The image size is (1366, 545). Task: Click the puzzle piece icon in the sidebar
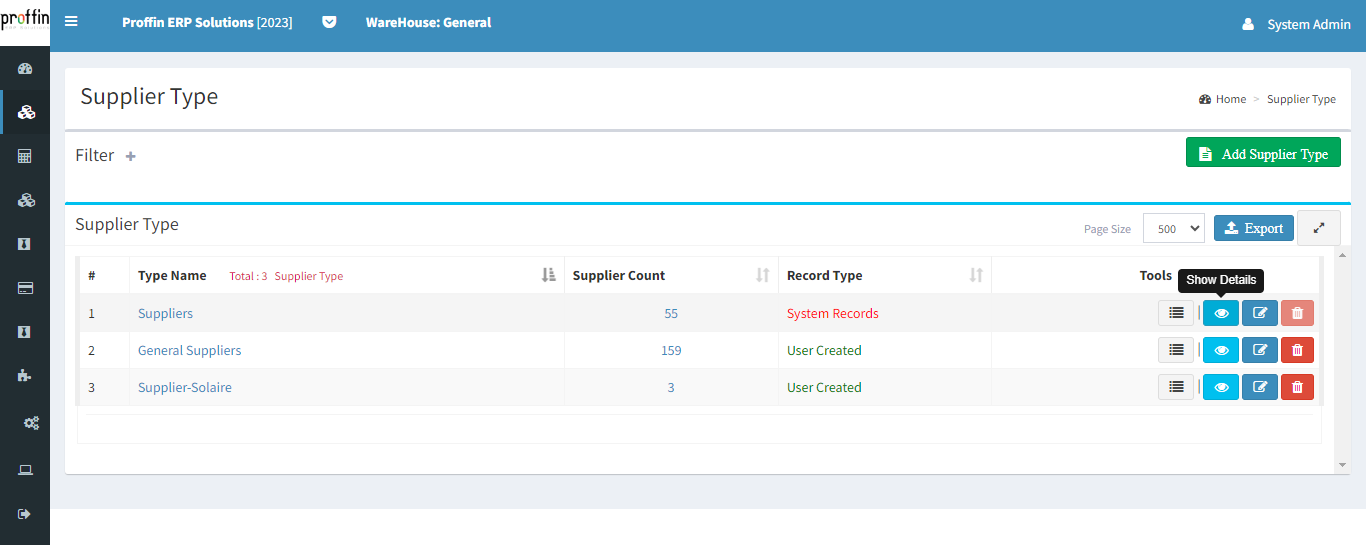[x=26, y=376]
